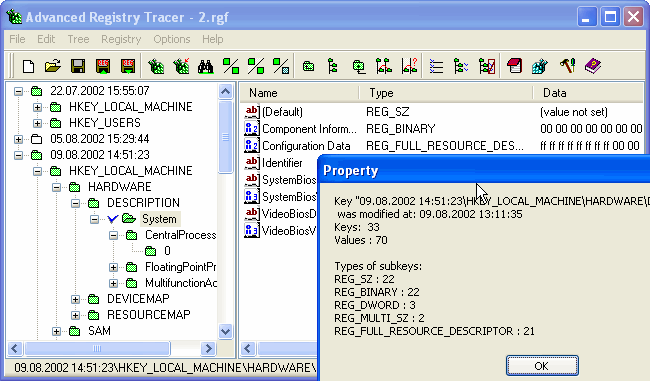Save with the floppy disk toolbar icon
This screenshot has width=650, height=381.
[x=78, y=66]
